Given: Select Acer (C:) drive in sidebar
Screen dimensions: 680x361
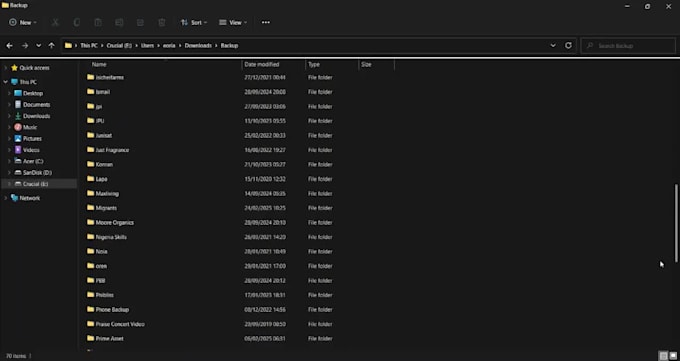Looking at the screenshot, I should 33,161.
